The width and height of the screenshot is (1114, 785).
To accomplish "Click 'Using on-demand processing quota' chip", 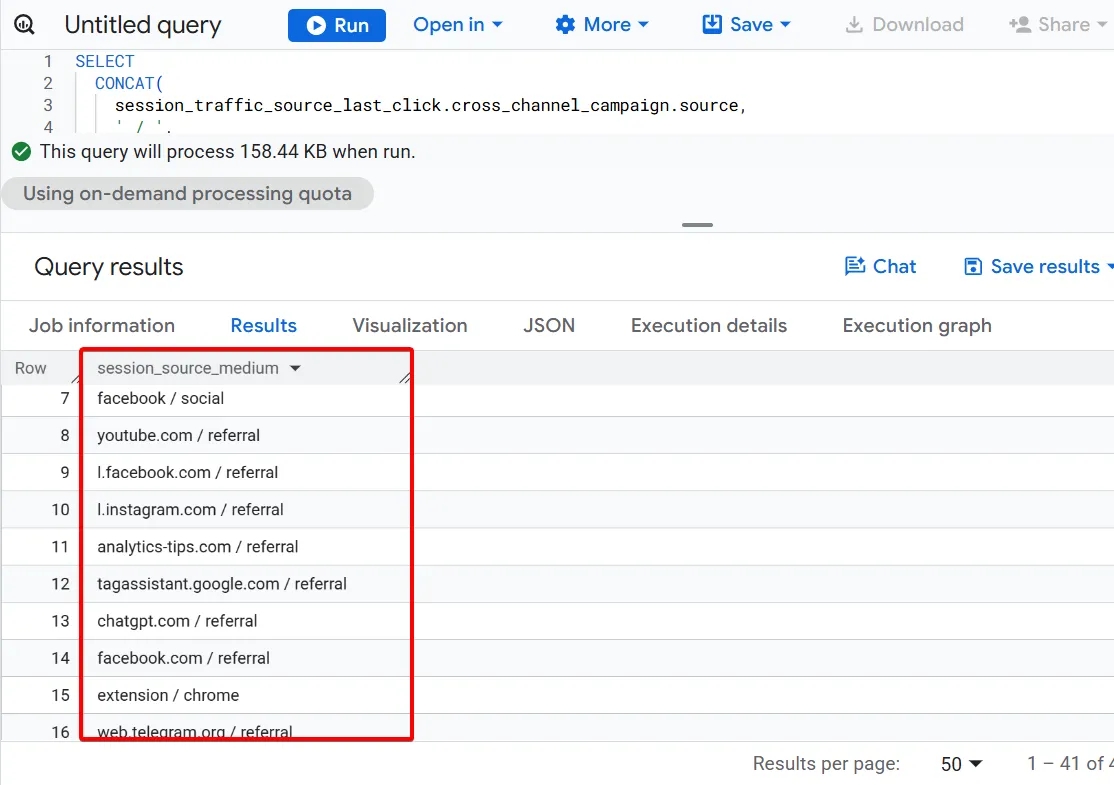I will [x=188, y=193].
